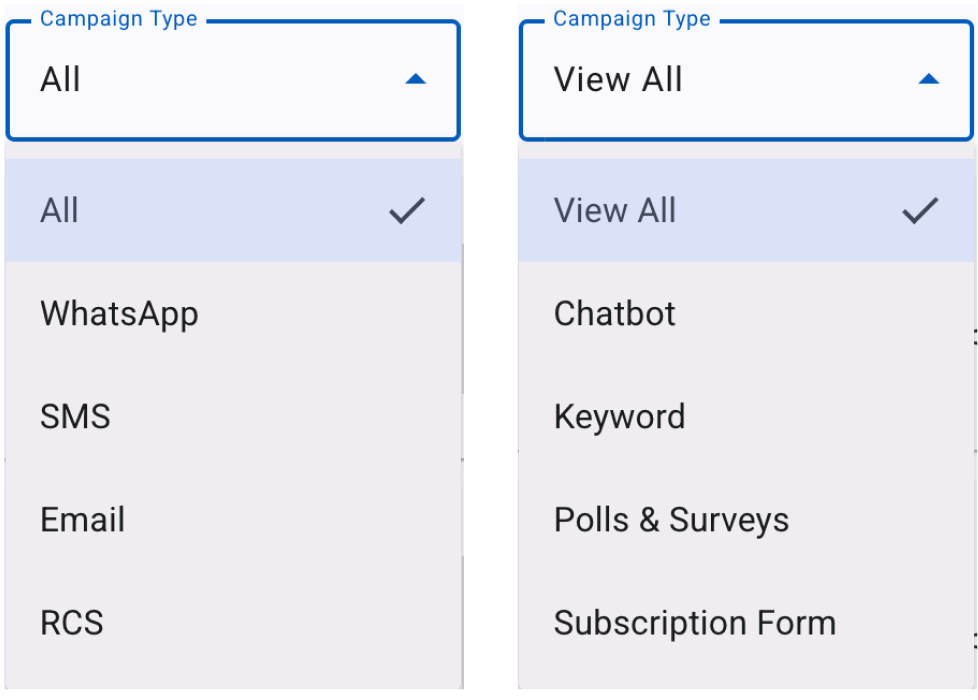The image size is (978, 700).
Task: Choose SMS from the list
Action: [233, 416]
